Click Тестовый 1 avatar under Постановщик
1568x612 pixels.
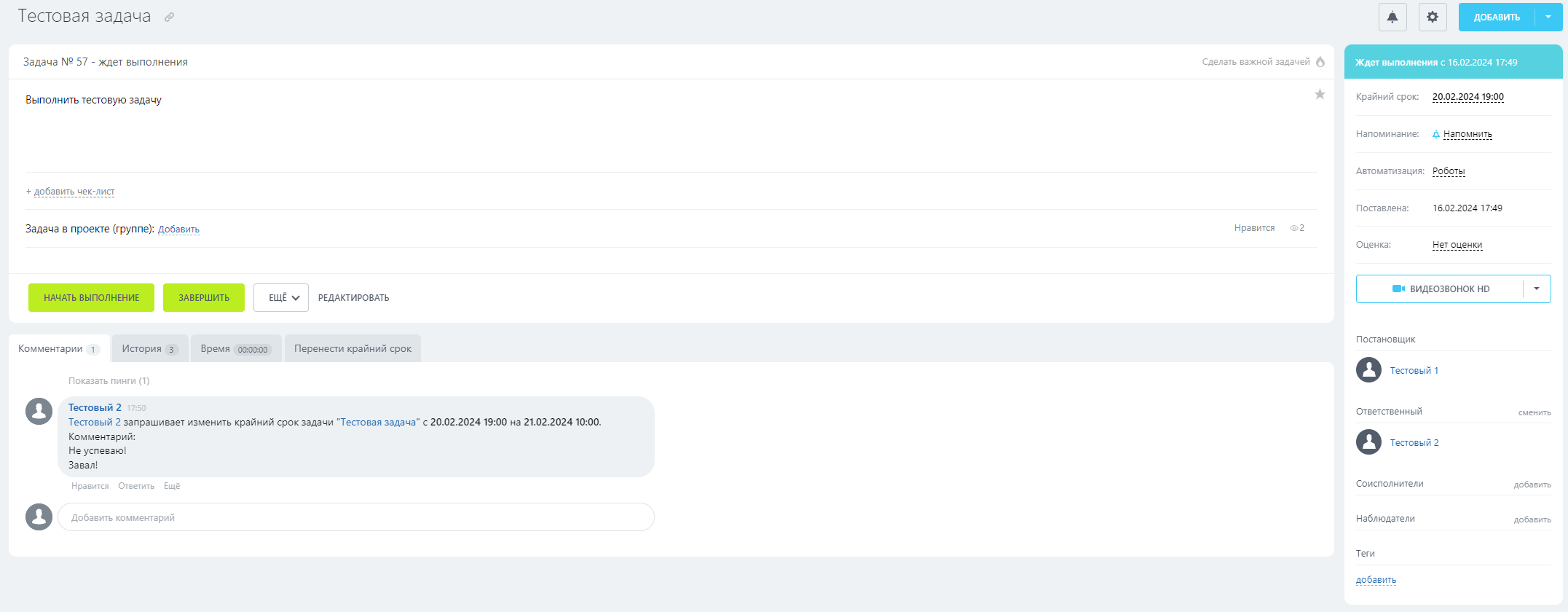(x=1368, y=370)
